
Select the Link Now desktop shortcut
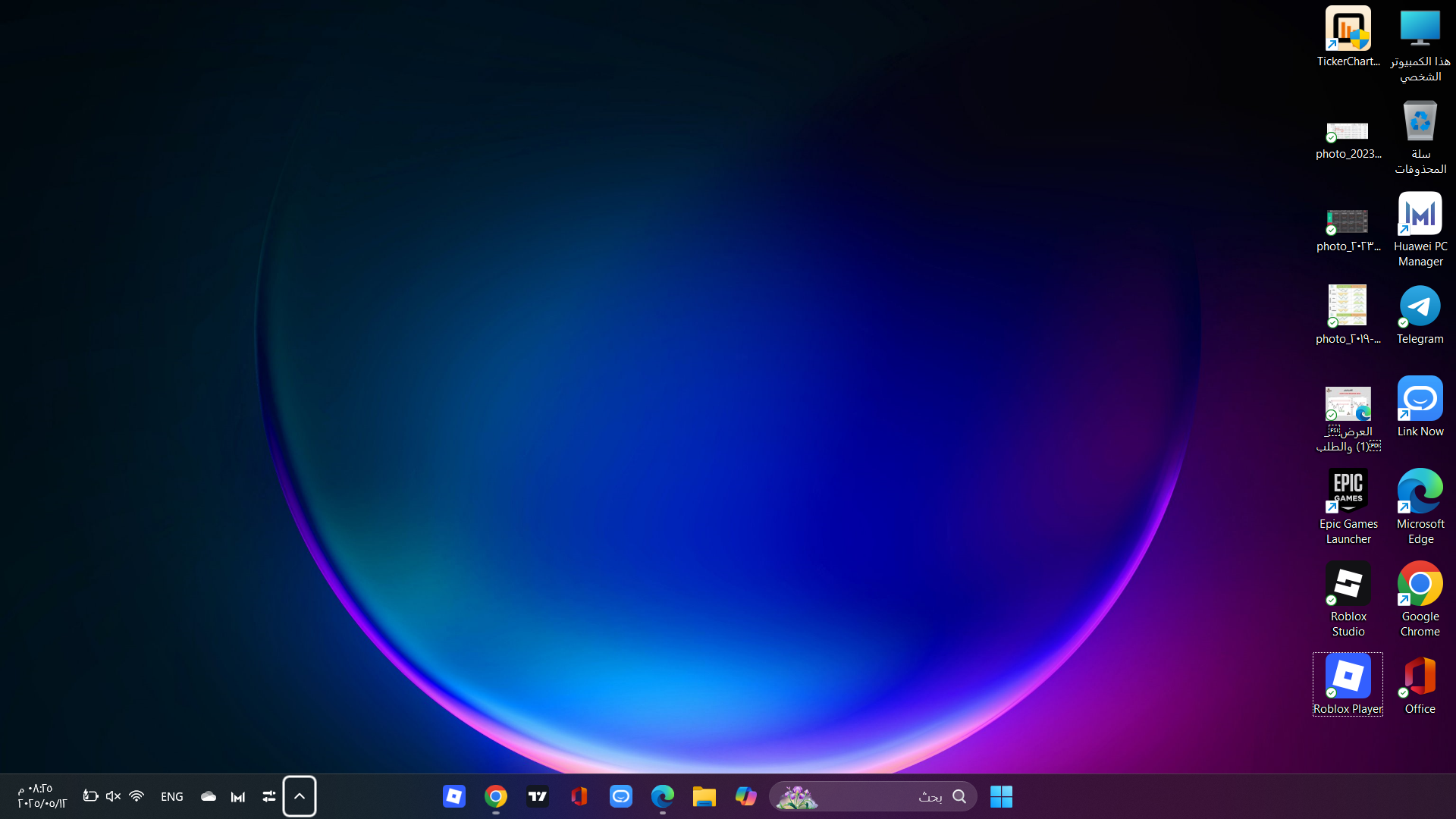click(1420, 400)
